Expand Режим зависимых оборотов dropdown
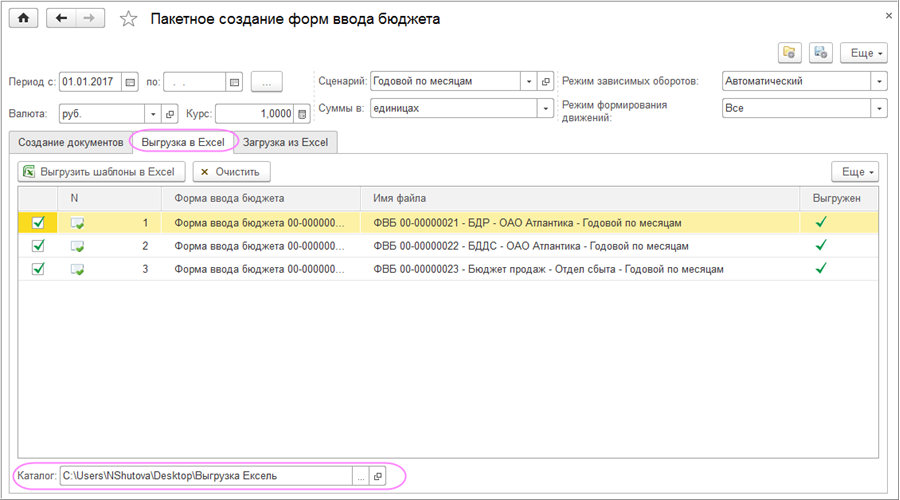 (x=878, y=82)
